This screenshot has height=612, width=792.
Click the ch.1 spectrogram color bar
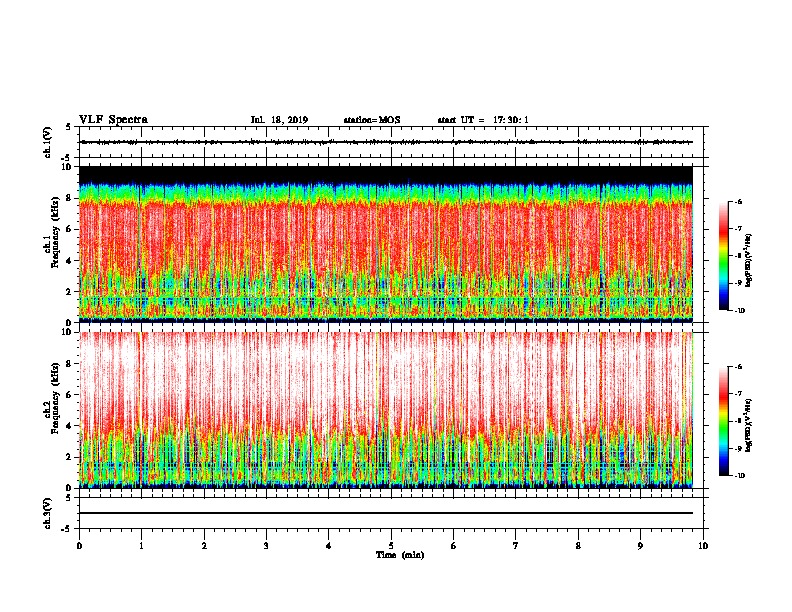tap(724, 256)
